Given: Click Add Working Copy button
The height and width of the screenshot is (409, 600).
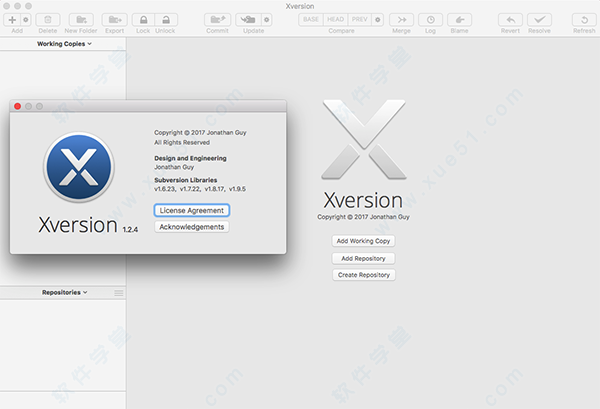Looking at the screenshot, I should click(363, 241).
